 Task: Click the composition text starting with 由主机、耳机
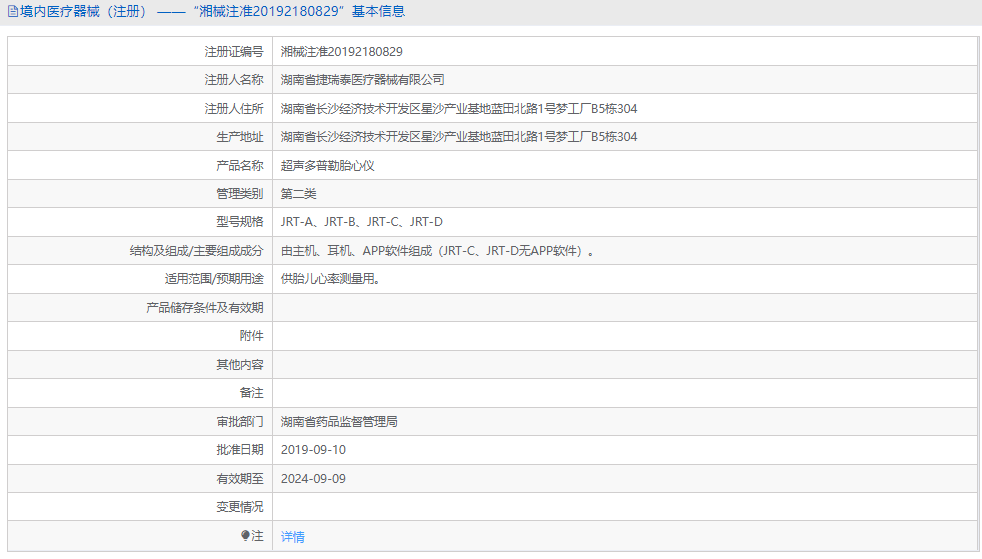point(437,250)
